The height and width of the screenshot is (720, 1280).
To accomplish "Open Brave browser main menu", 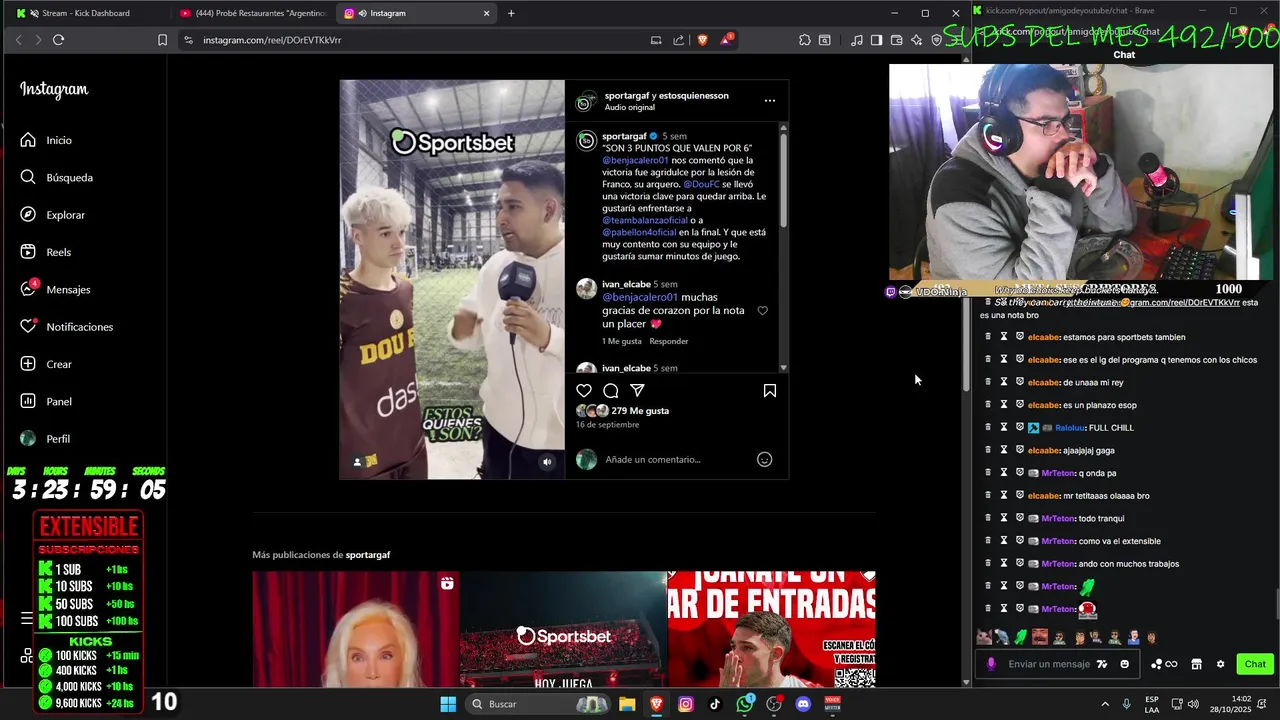I will [956, 40].
